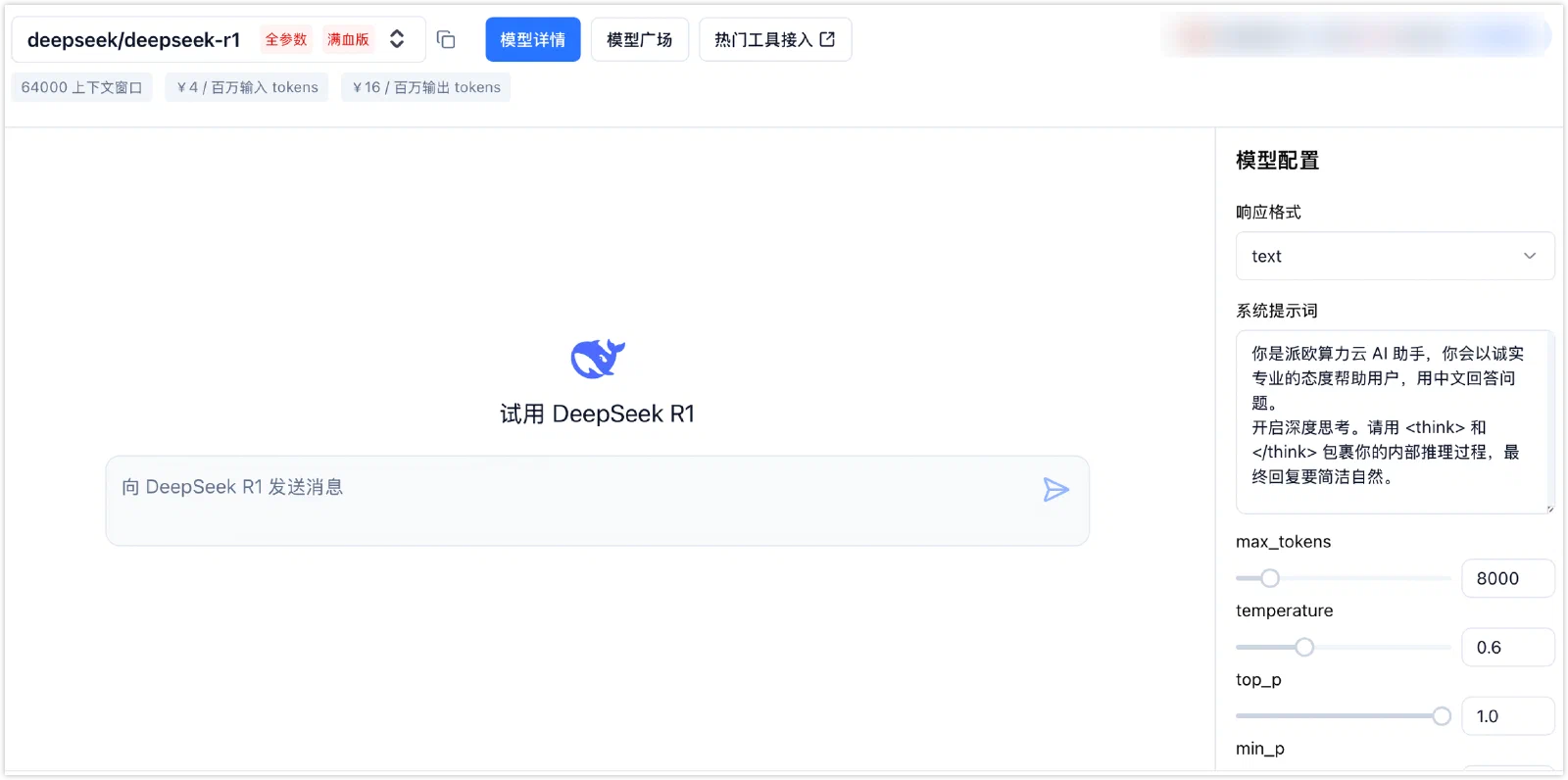This screenshot has height=780, width=1568.
Task: Open the model selector up-down arrows
Action: (x=397, y=39)
